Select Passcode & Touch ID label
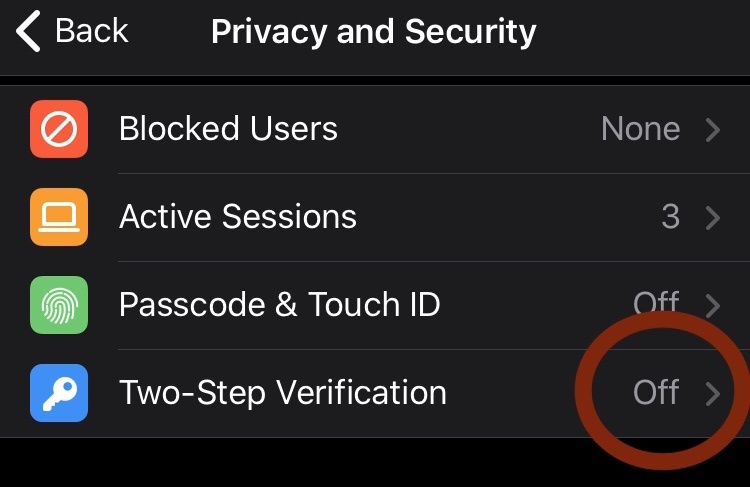 279,305
